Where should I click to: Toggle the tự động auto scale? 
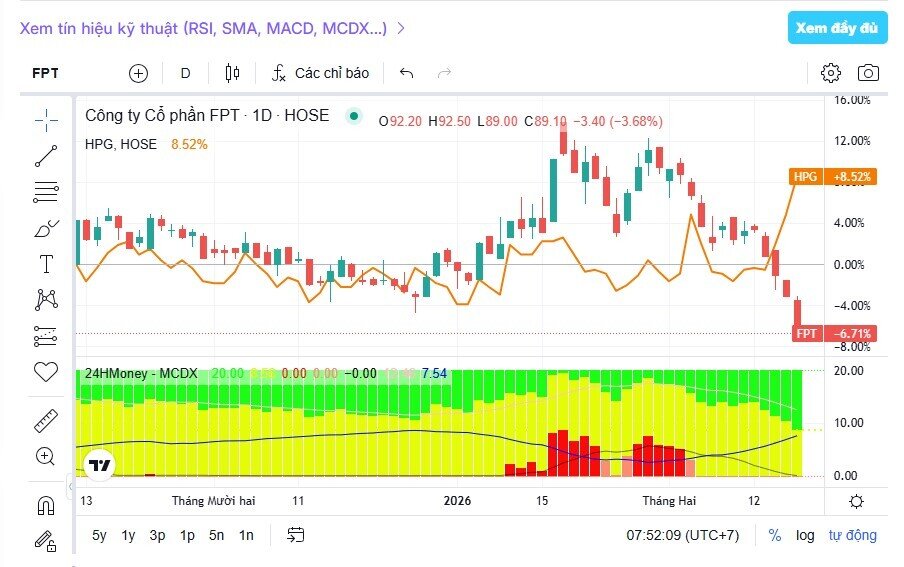853,536
